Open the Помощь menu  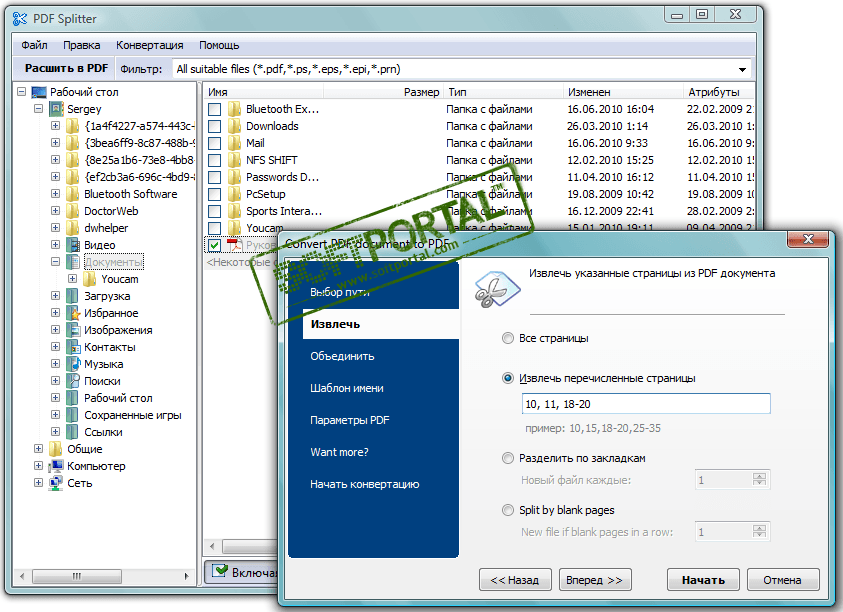[x=219, y=45]
